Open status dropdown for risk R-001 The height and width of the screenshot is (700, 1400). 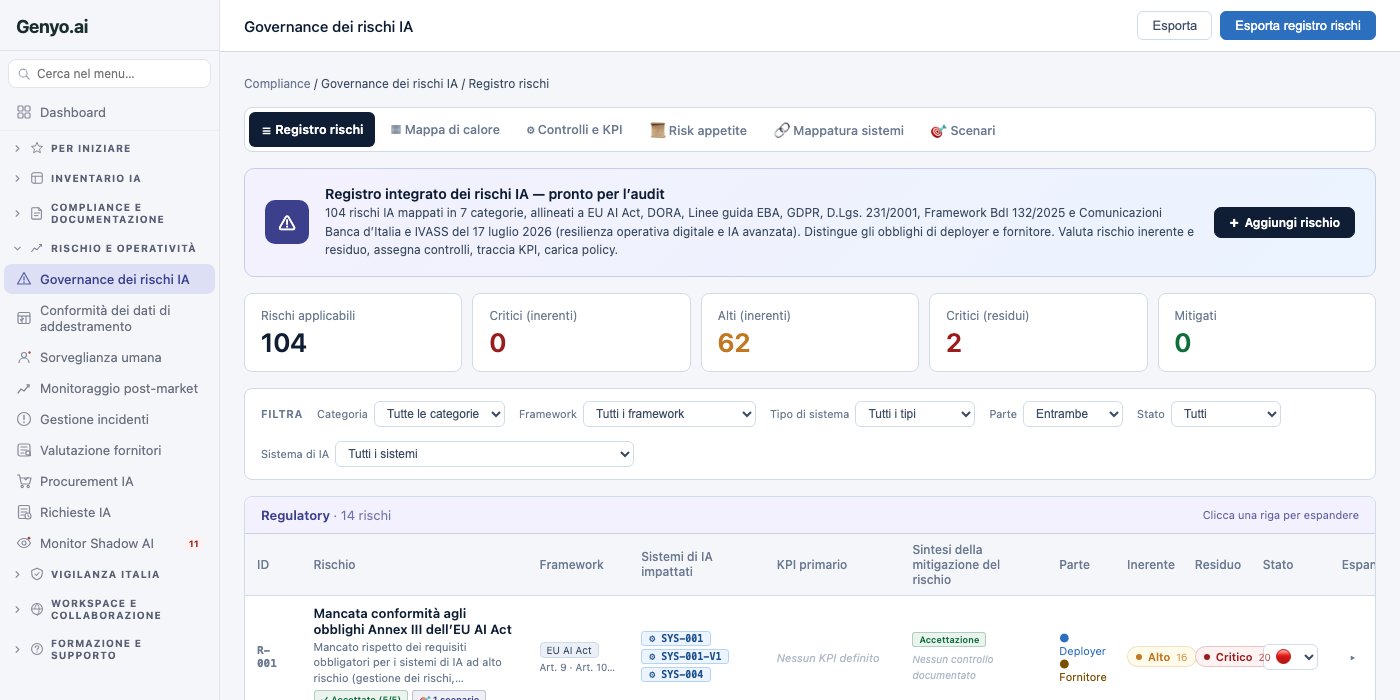[x=1290, y=657]
